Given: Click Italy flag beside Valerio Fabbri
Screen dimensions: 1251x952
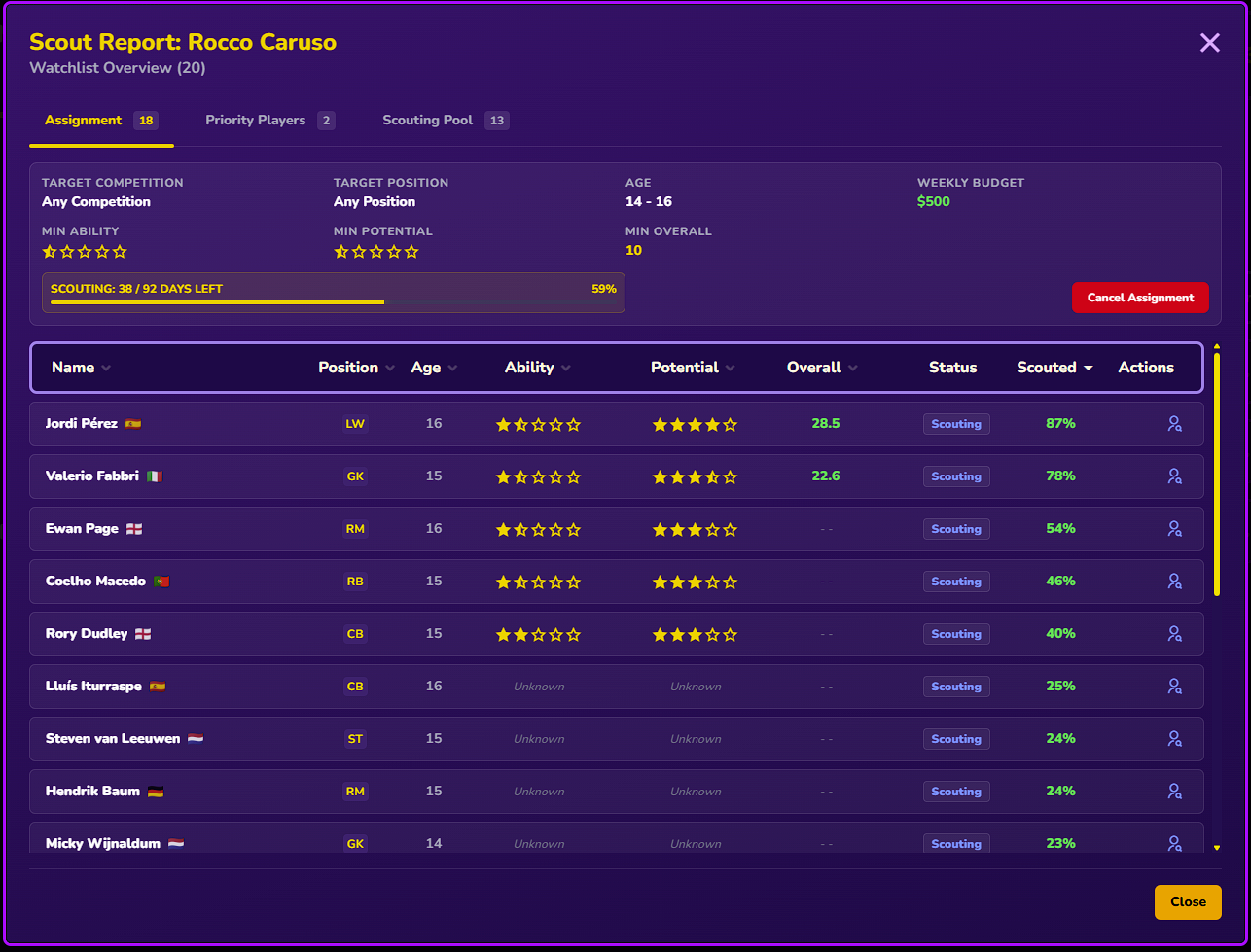Looking at the screenshot, I should point(155,476).
